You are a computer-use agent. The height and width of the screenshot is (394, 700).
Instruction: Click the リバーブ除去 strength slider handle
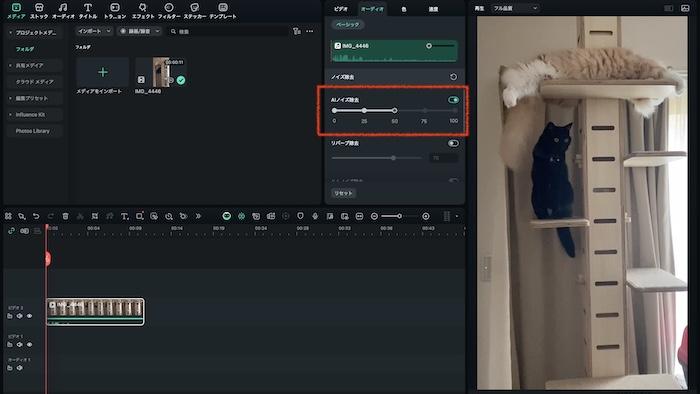[393, 158]
